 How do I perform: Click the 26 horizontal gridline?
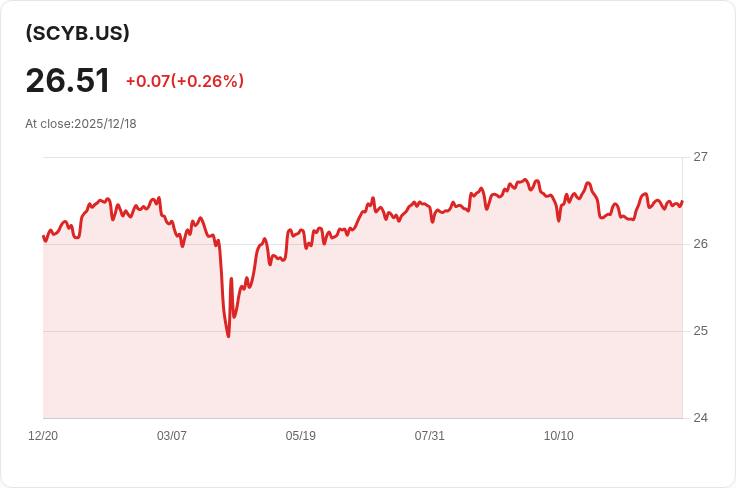coord(363,244)
